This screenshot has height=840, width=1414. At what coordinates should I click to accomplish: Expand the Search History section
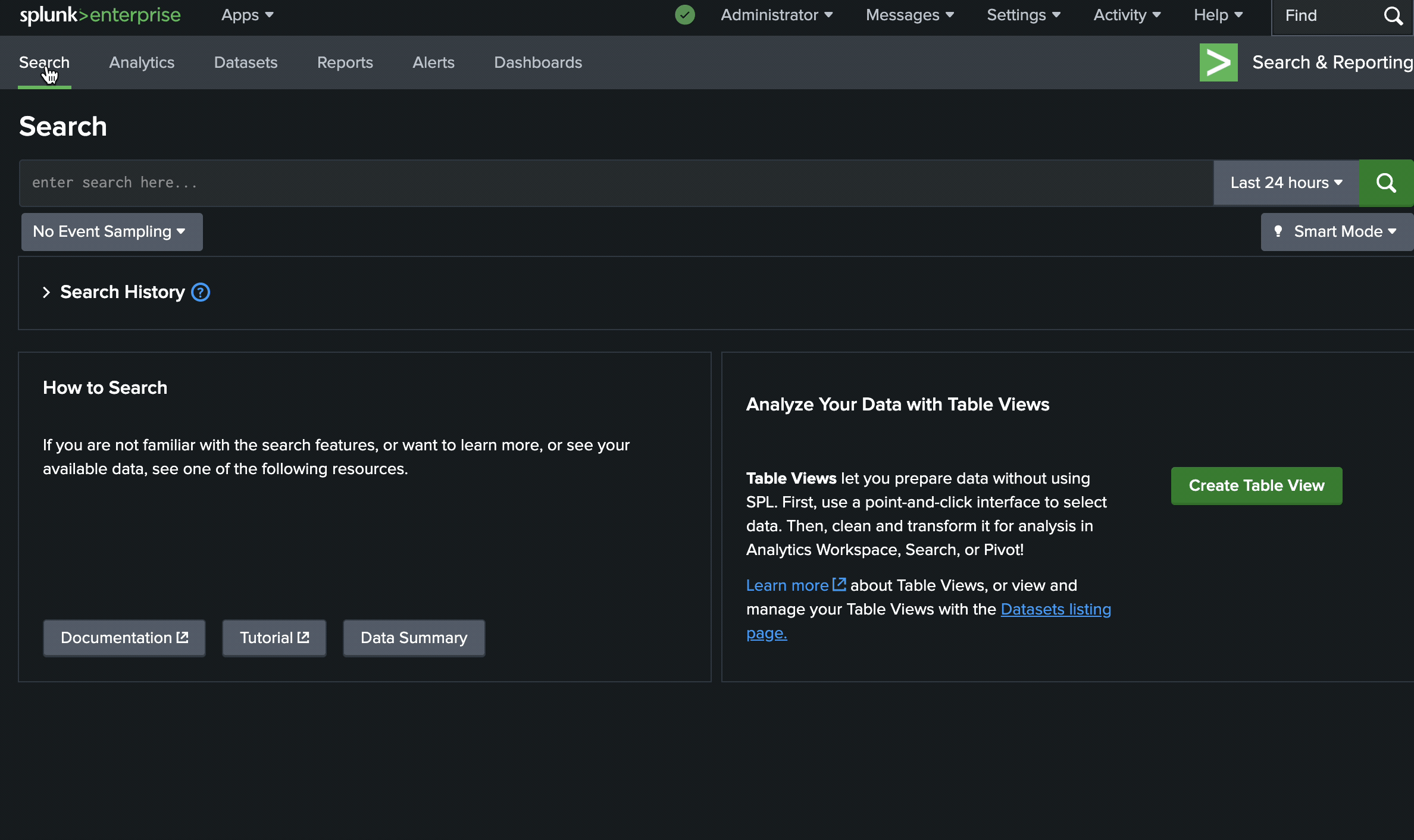[46, 292]
